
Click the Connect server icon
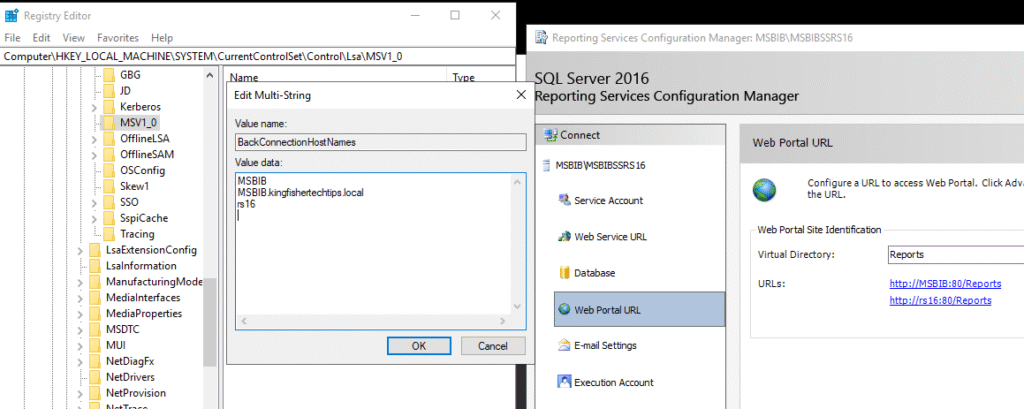click(551, 135)
